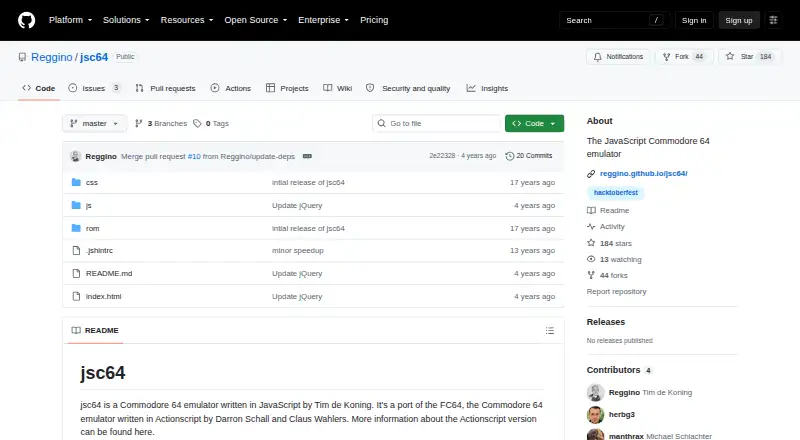Image resolution: width=800 pixels, height=440 pixels.
Task: Open the .jshintrc file
Action: coord(99,251)
